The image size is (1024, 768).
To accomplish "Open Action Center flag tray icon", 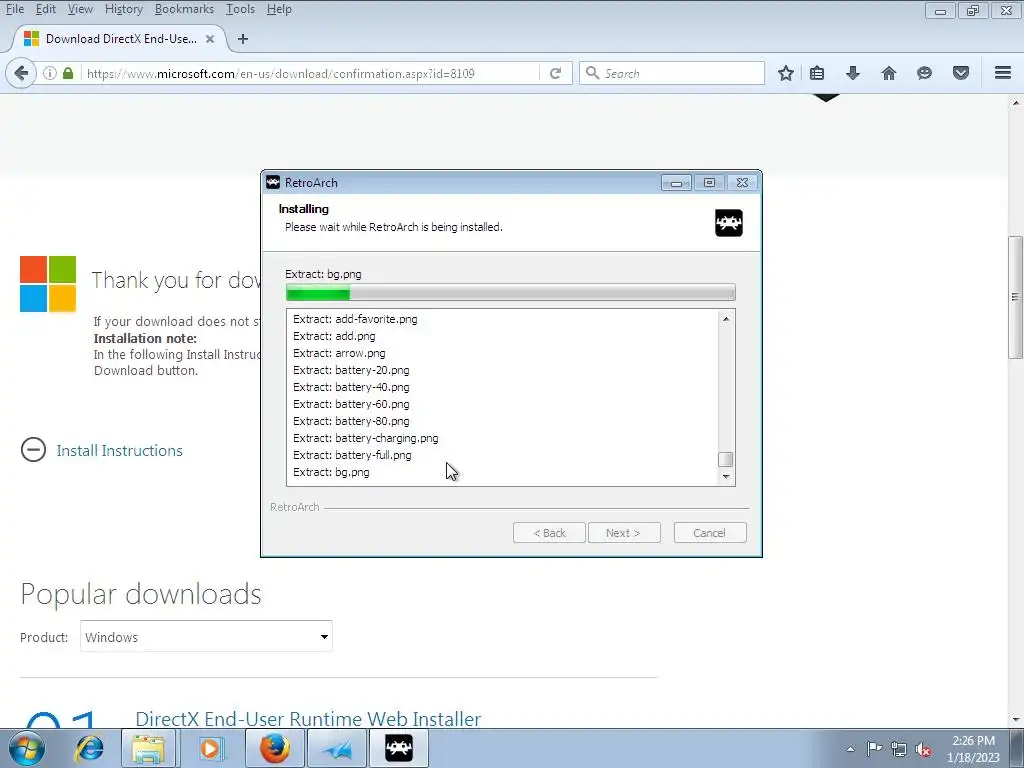I will pos(874,749).
